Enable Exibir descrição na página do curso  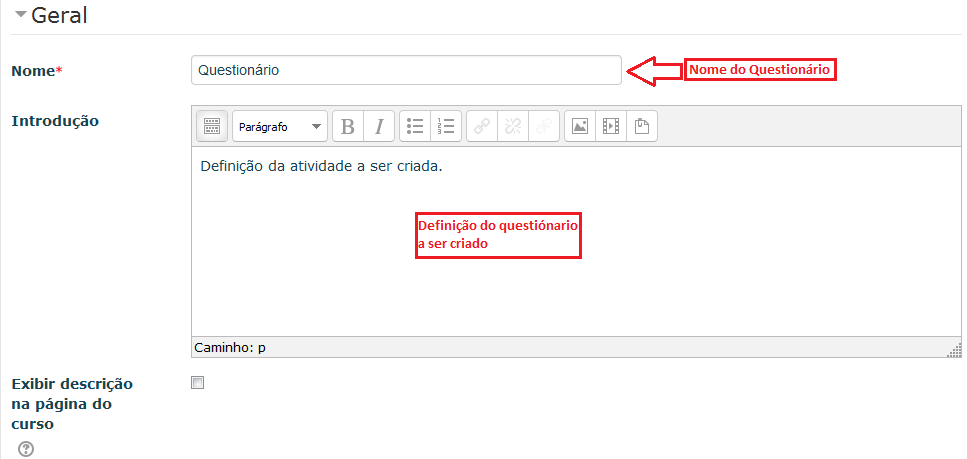198,383
